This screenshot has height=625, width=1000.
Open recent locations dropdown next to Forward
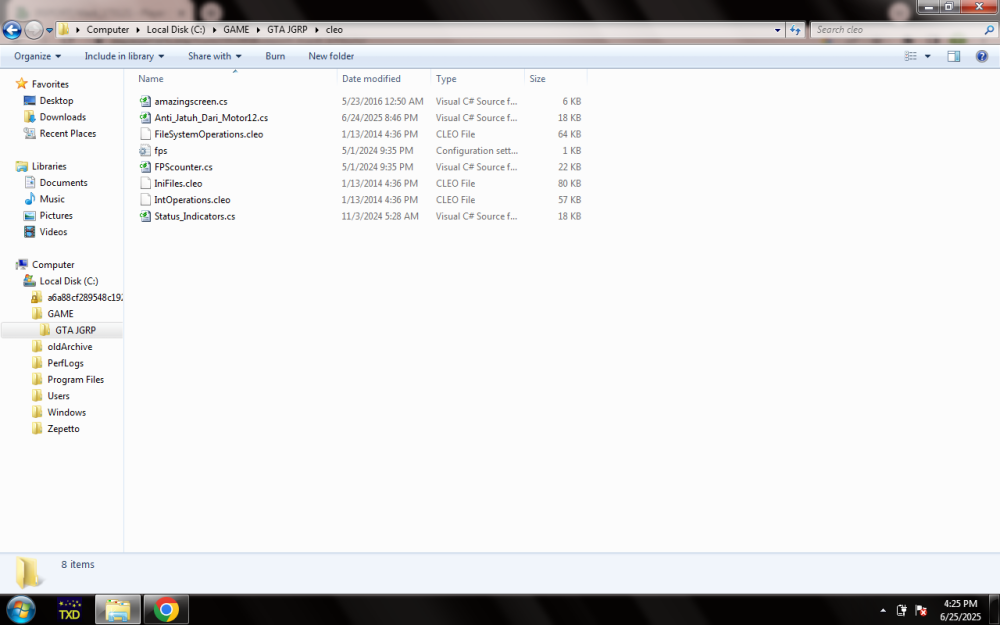tap(49, 30)
